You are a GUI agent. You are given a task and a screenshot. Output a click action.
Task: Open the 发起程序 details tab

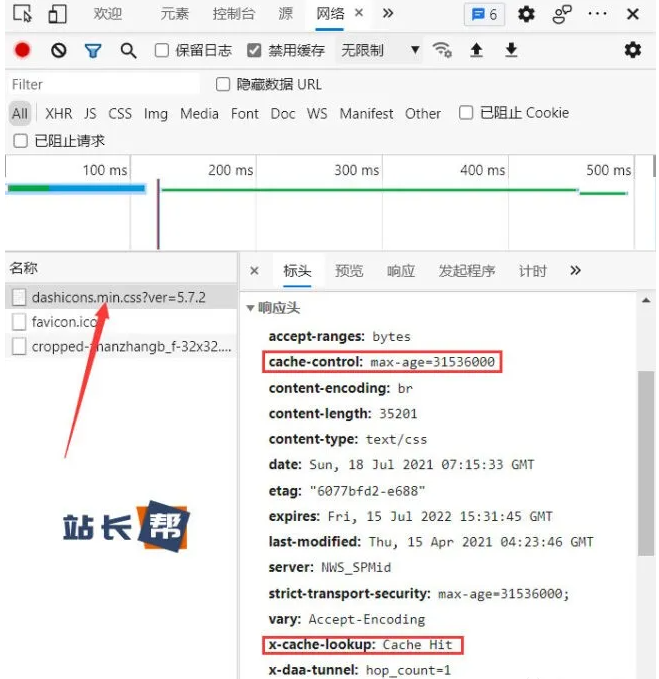[467, 271]
